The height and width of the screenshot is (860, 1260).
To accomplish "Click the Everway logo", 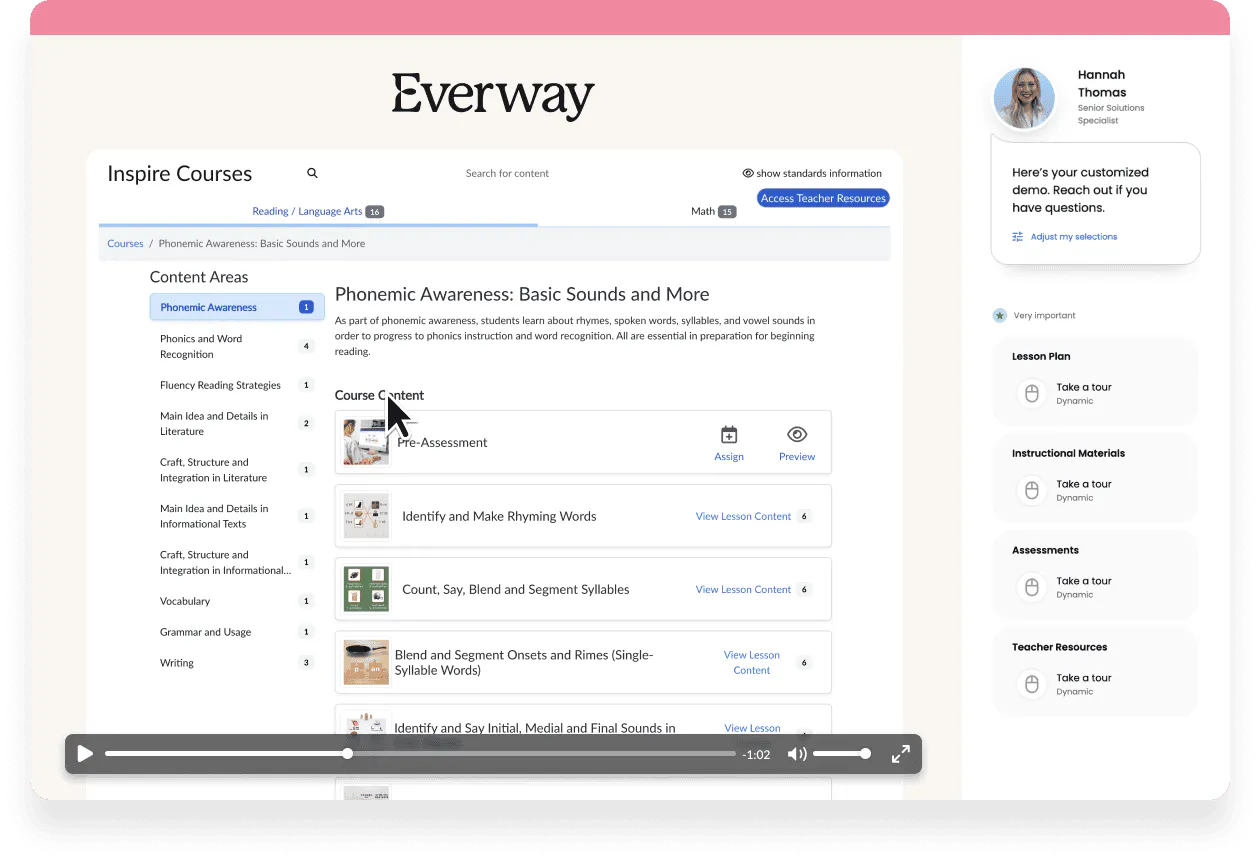I will coord(493,97).
